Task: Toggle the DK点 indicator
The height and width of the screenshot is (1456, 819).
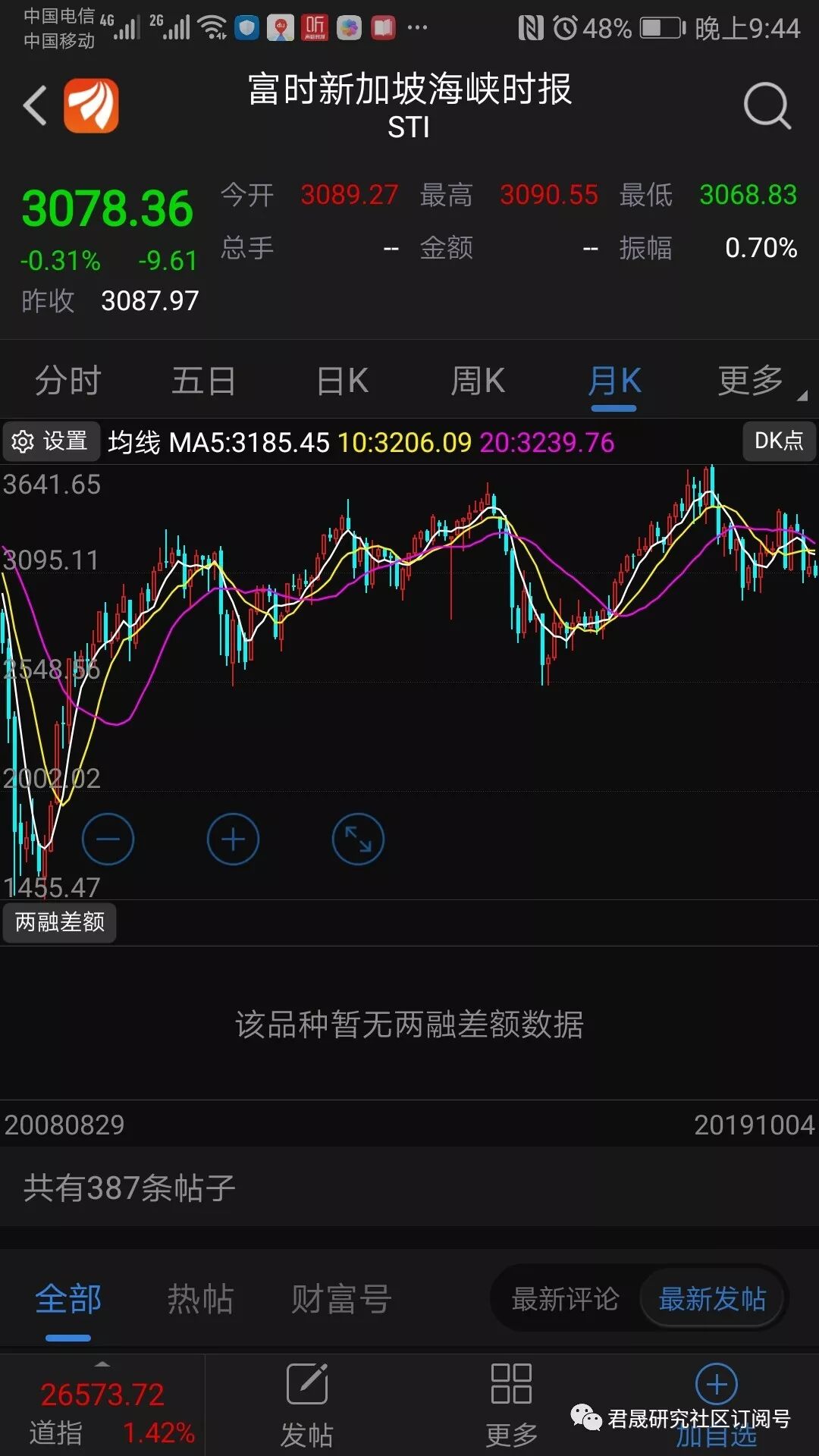Action: coord(779,441)
